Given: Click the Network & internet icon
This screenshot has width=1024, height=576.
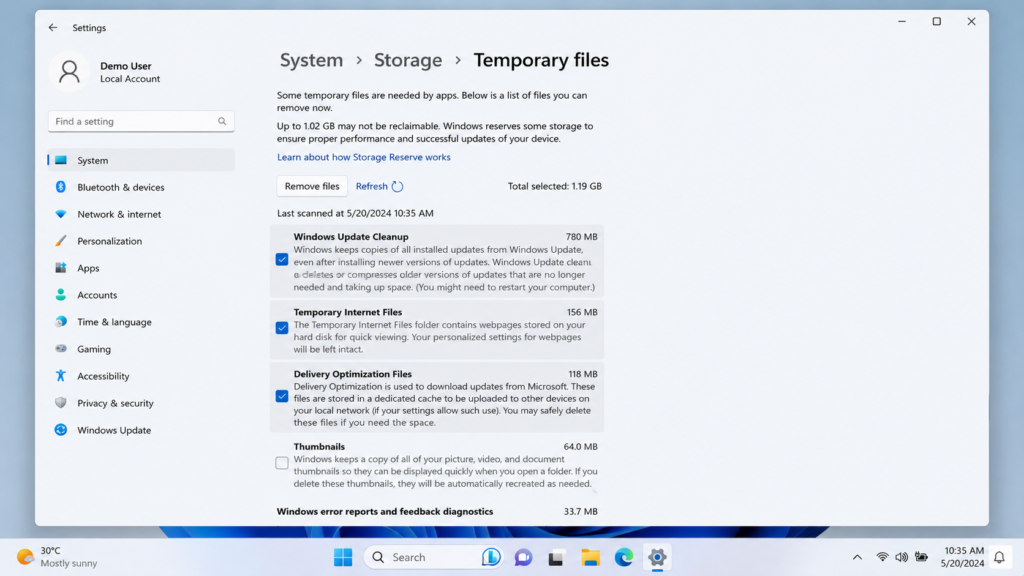Looking at the screenshot, I should tap(61, 214).
